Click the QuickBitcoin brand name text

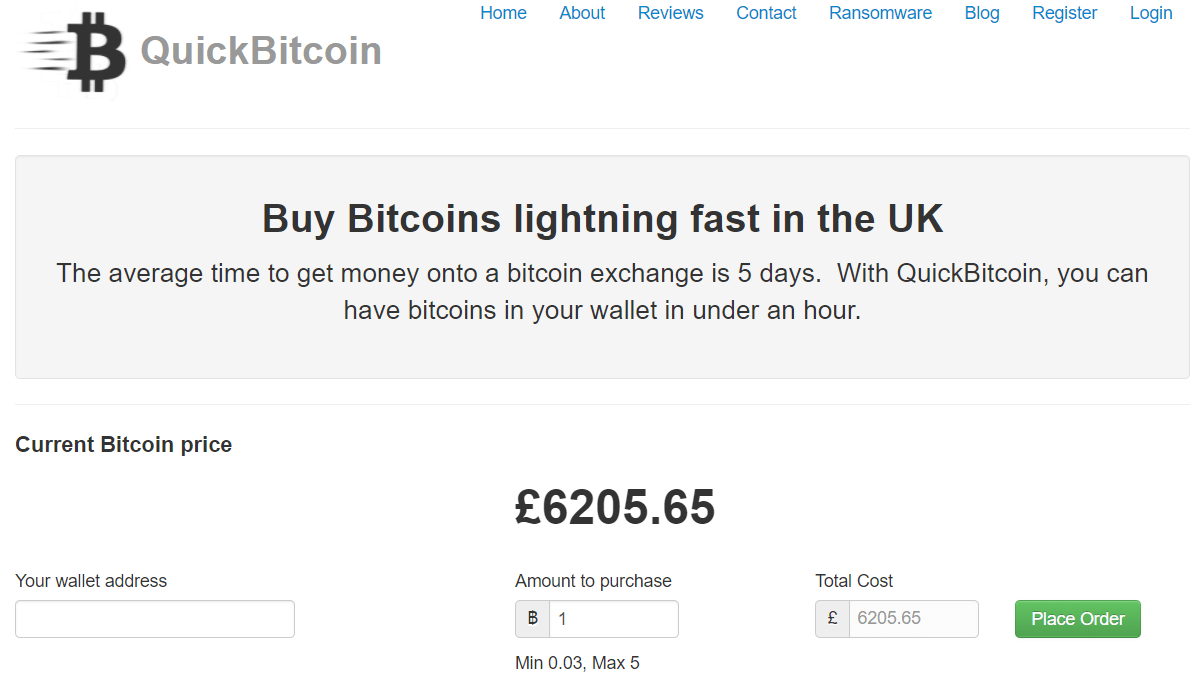tap(261, 51)
